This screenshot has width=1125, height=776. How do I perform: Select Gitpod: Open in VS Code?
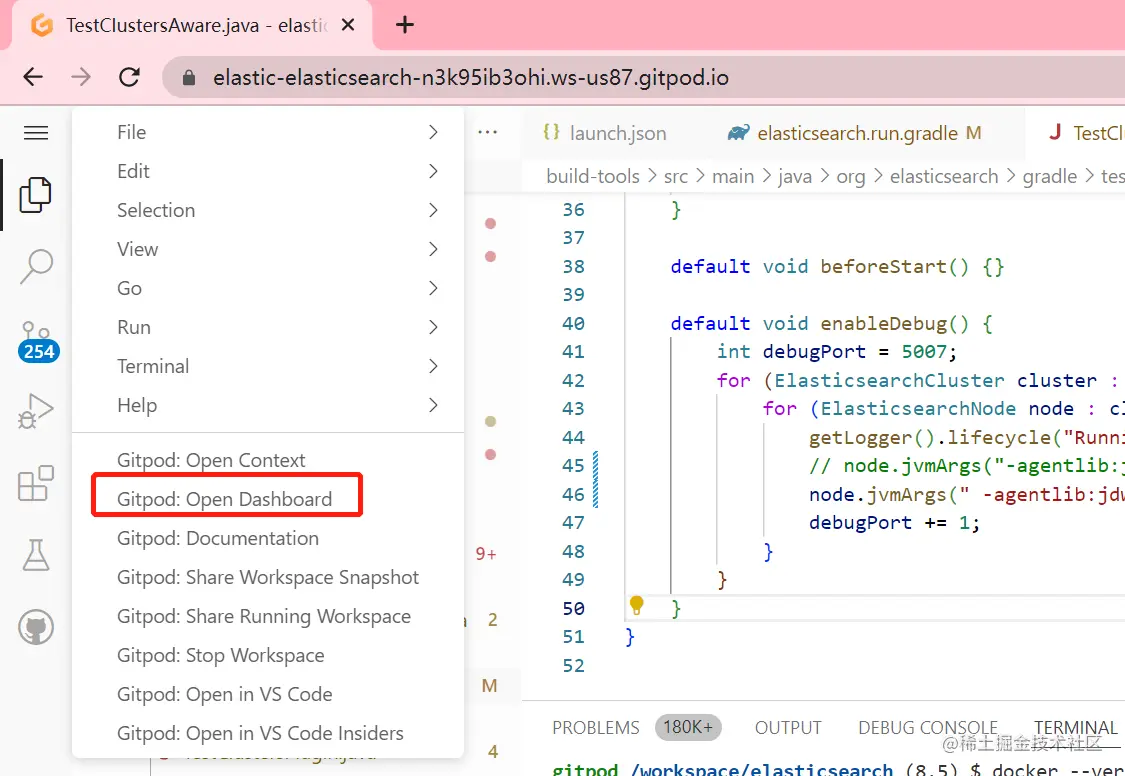coord(268,694)
